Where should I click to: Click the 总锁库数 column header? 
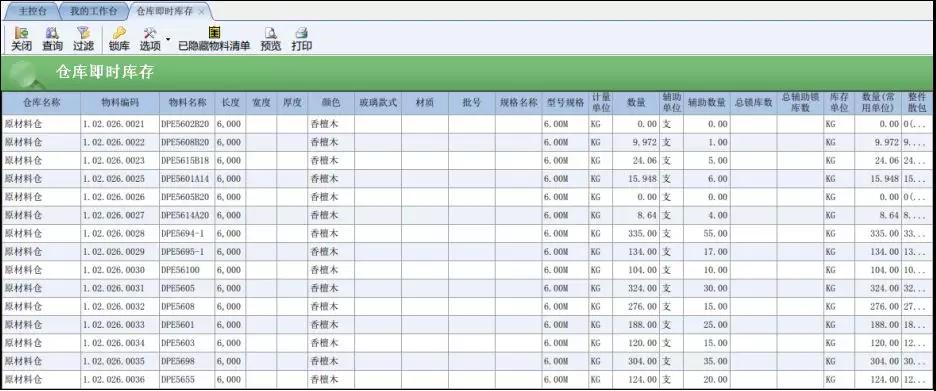coord(754,103)
